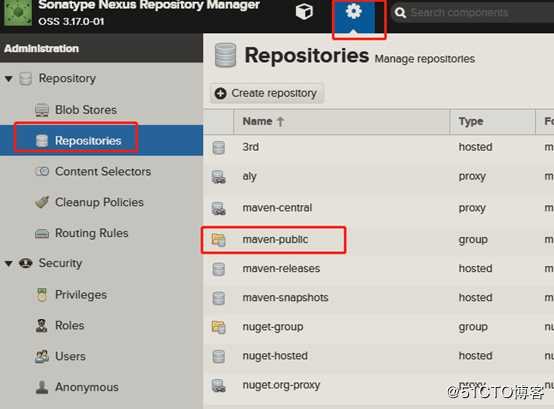Click the nuget.org-proxy row icon
This screenshot has height=409, width=554.
click(219, 385)
